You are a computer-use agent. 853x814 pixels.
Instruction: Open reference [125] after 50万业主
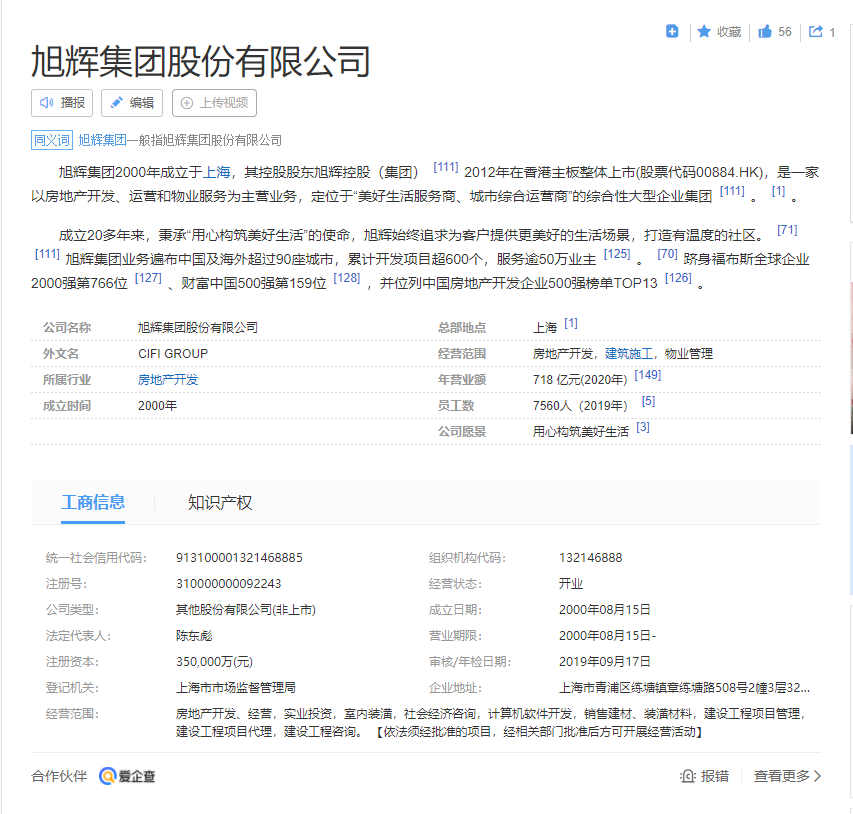[x=617, y=254]
